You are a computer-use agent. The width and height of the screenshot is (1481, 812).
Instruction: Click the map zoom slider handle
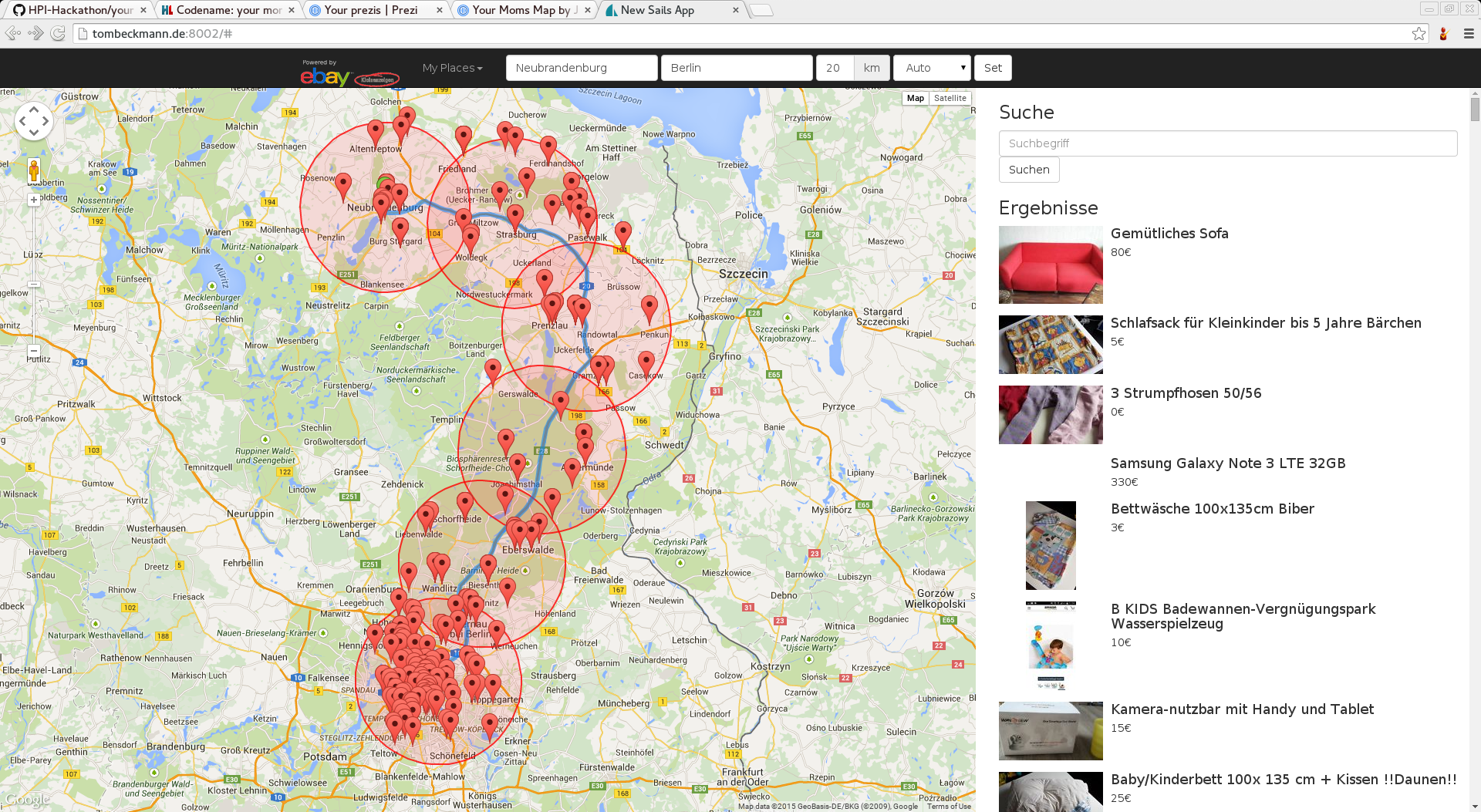[x=34, y=285]
